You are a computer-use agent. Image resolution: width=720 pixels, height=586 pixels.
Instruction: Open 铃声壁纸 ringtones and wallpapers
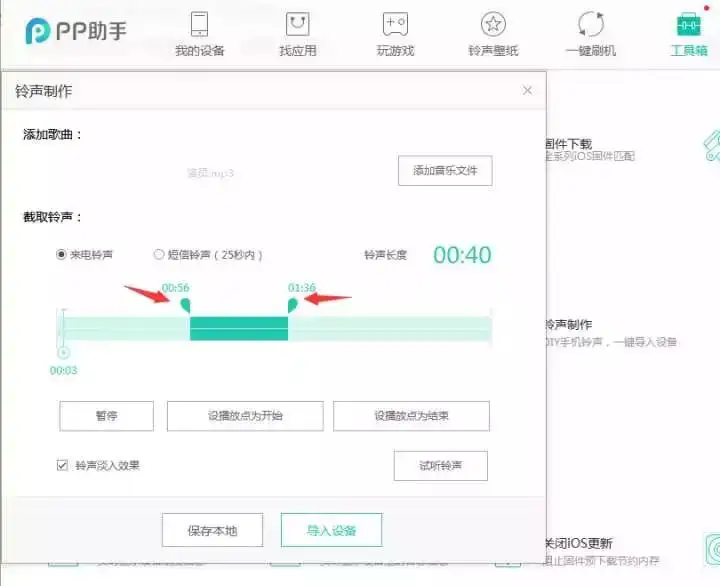[x=493, y=34]
